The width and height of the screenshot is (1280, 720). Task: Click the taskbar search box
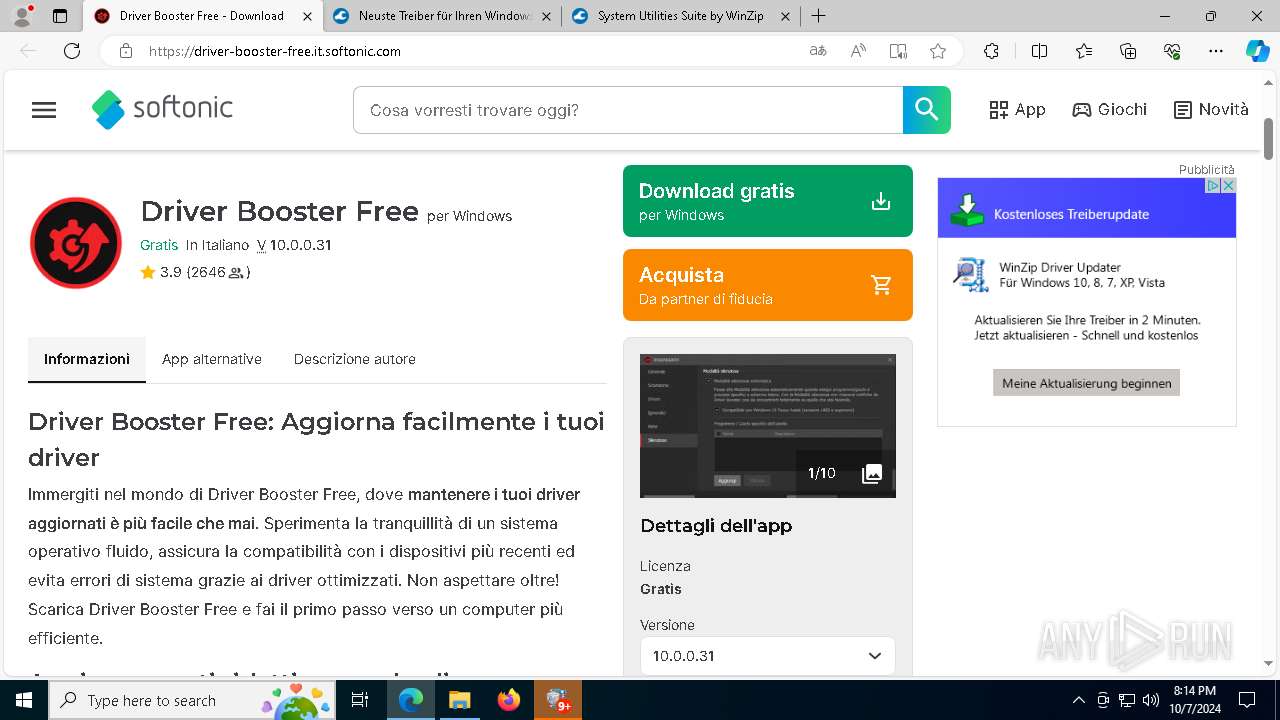coord(192,700)
